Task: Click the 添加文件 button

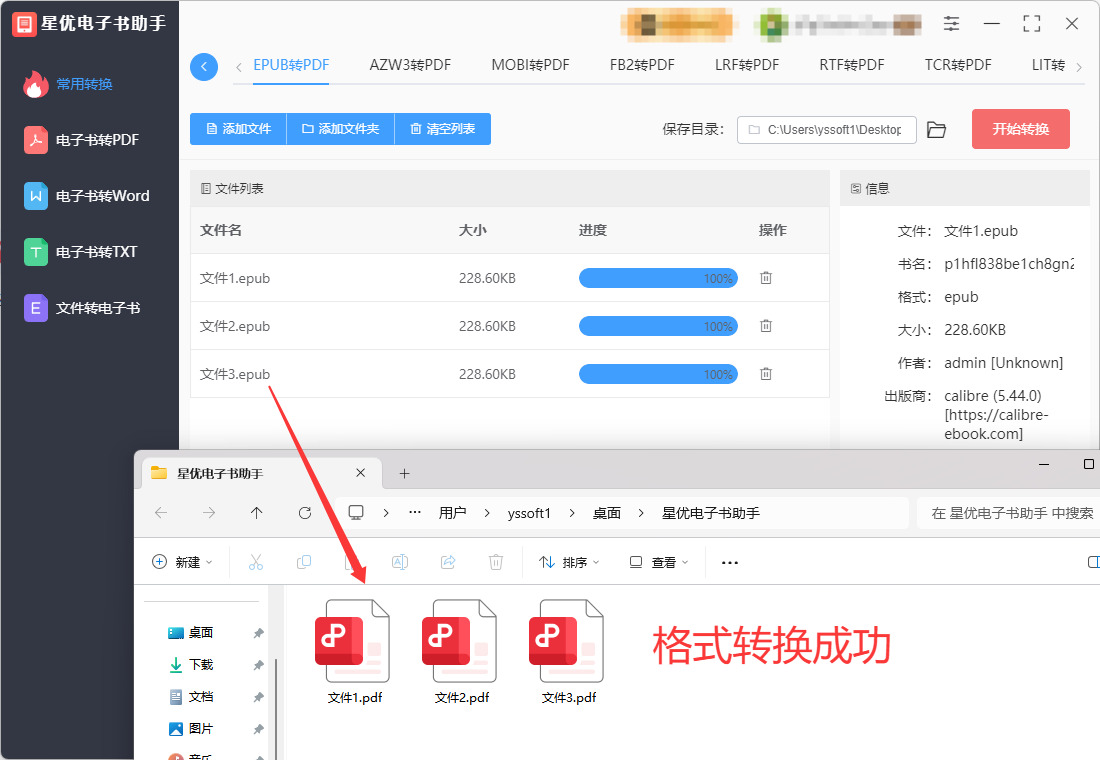Action: click(x=239, y=129)
